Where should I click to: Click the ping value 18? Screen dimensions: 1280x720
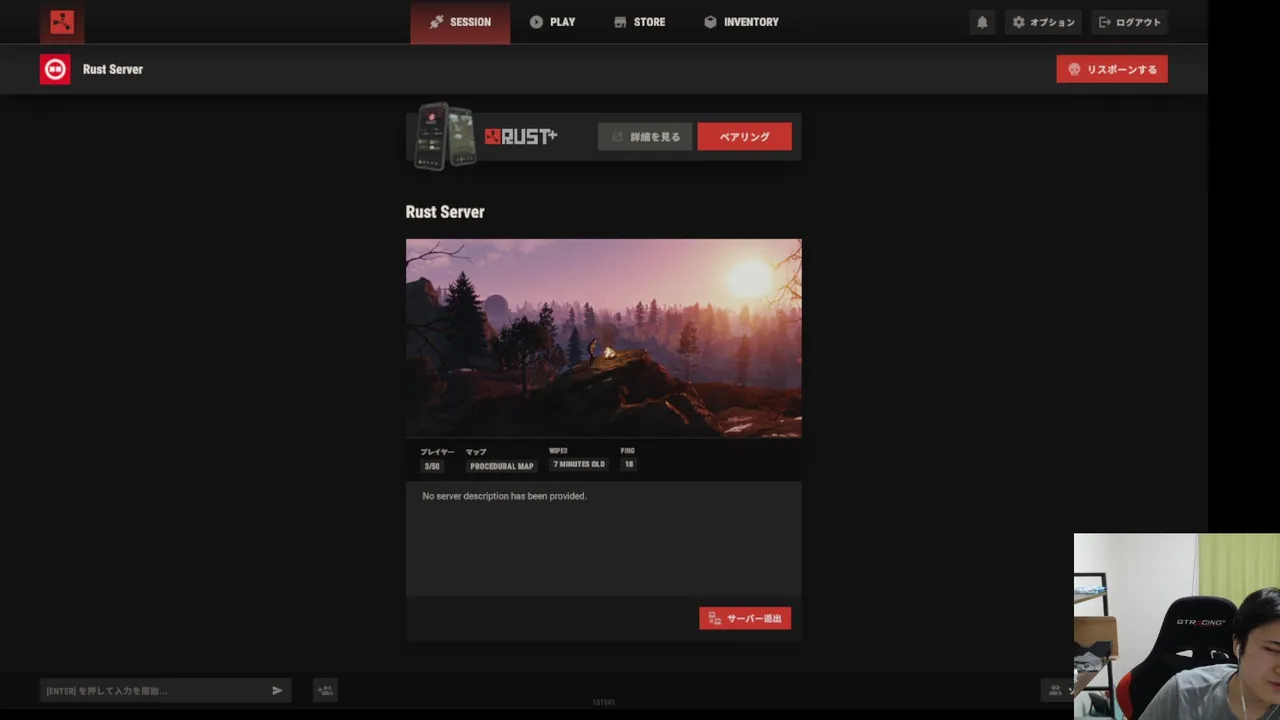point(629,464)
